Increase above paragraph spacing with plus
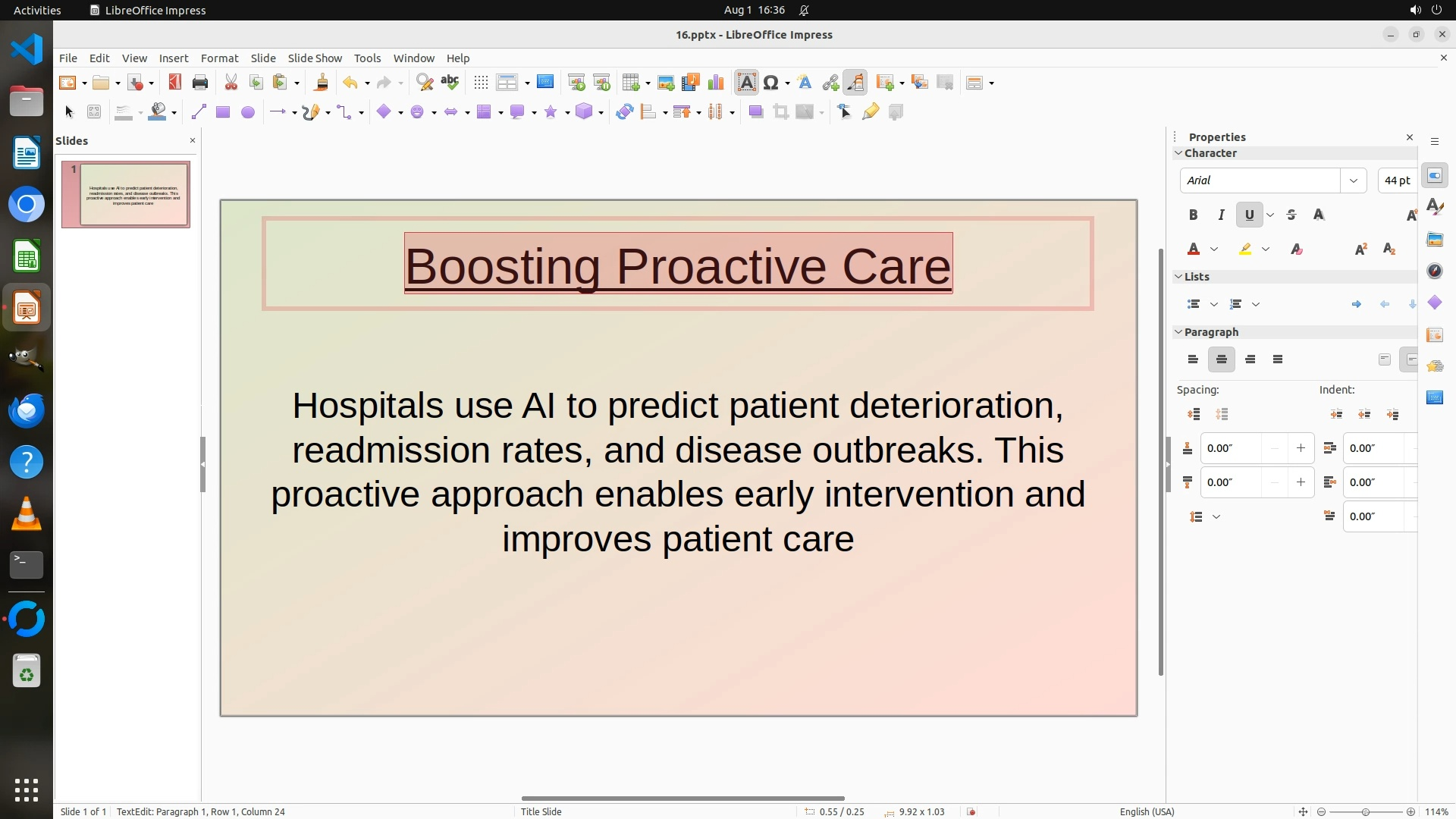The image size is (1456, 819). [1301, 448]
